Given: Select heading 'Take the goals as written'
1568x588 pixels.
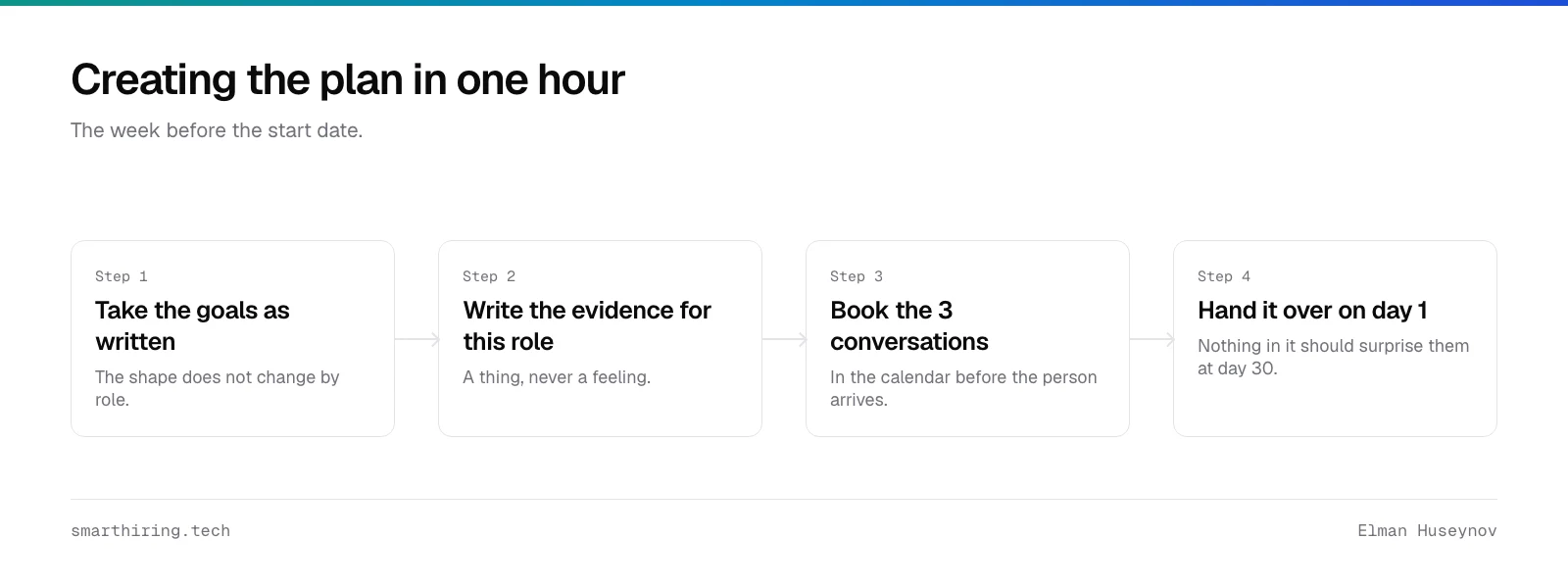Looking at the screenshot, I should [x=192, y=325].
